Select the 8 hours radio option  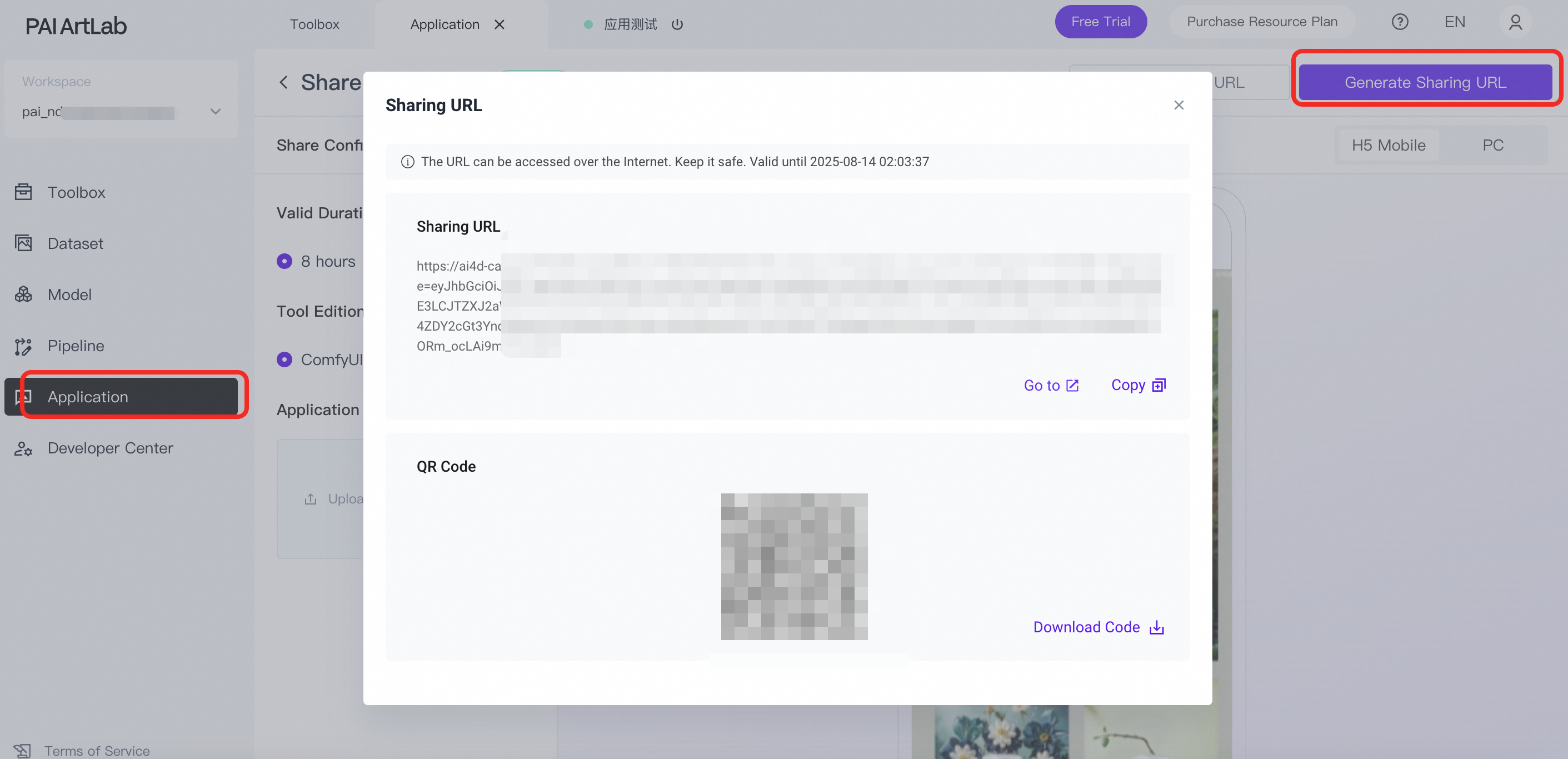click(x=284, y=261)
